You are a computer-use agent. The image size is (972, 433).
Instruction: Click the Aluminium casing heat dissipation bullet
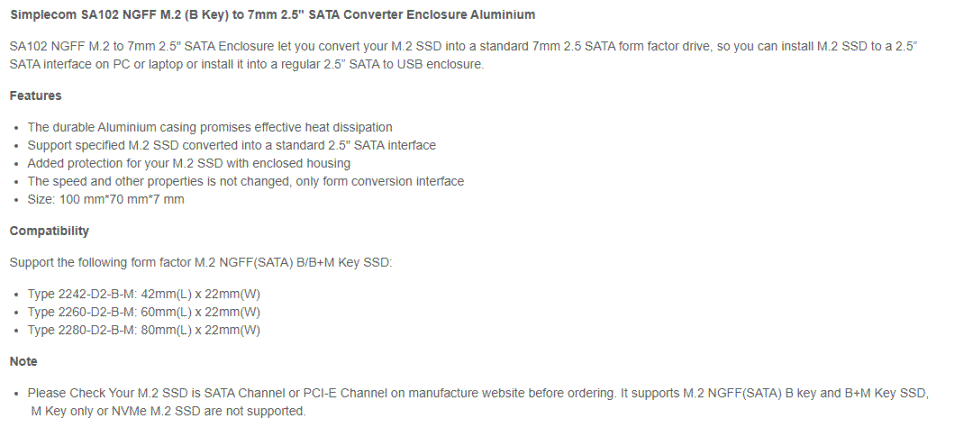click(x=210, y=128)
